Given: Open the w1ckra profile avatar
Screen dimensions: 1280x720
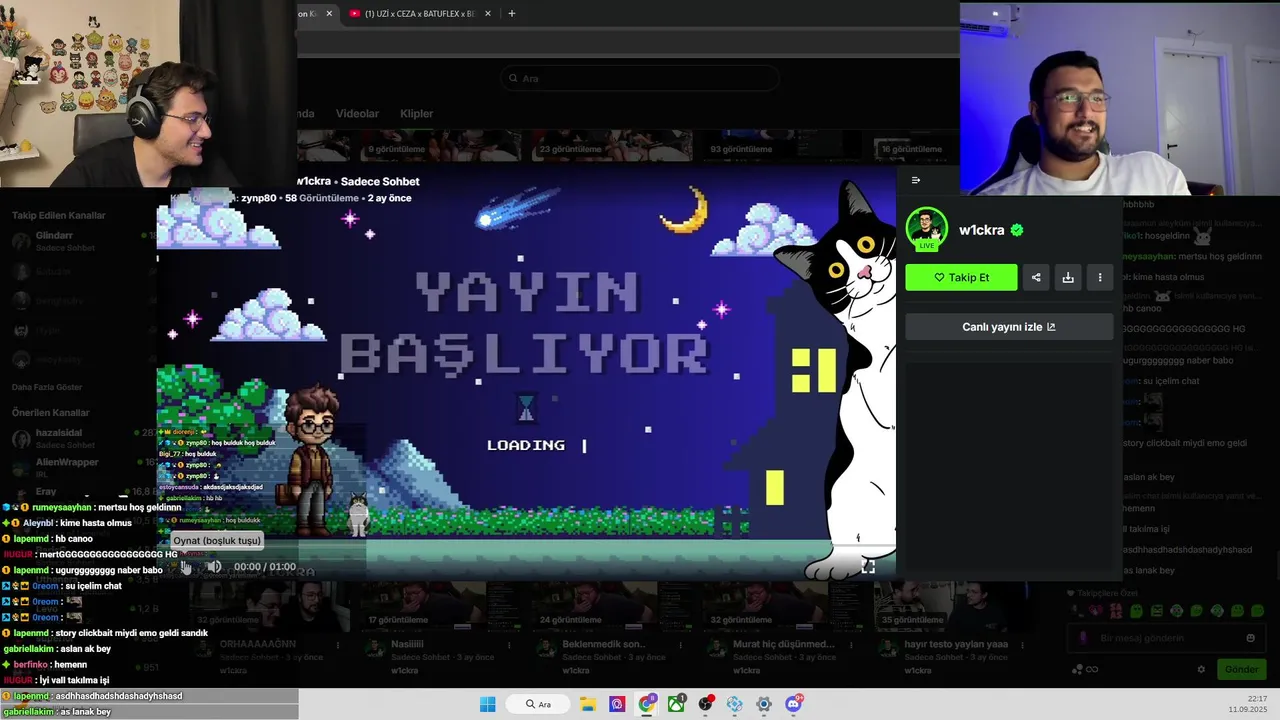Looking at the screenshot, I should click(x=926, y=229).
